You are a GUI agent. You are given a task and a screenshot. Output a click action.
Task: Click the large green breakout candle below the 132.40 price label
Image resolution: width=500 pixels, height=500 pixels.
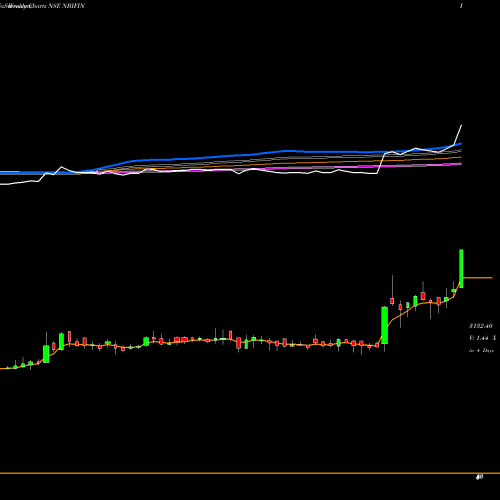[x=384, y=325]
